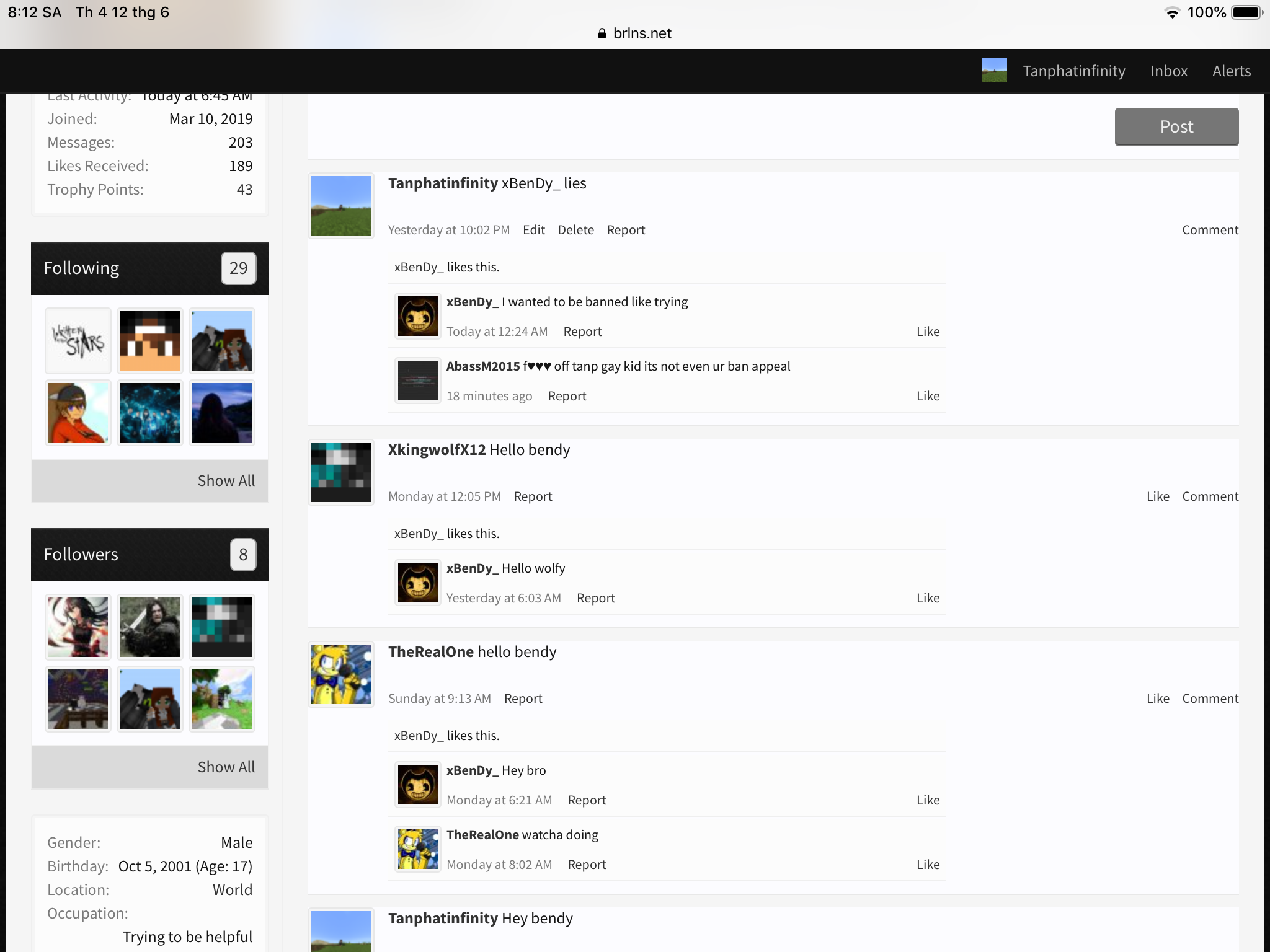The height and width of the screenshot is (952, 1270).
Task: Open Tanphatinfinity landscape avatar in nav bar
Action: 994,71
